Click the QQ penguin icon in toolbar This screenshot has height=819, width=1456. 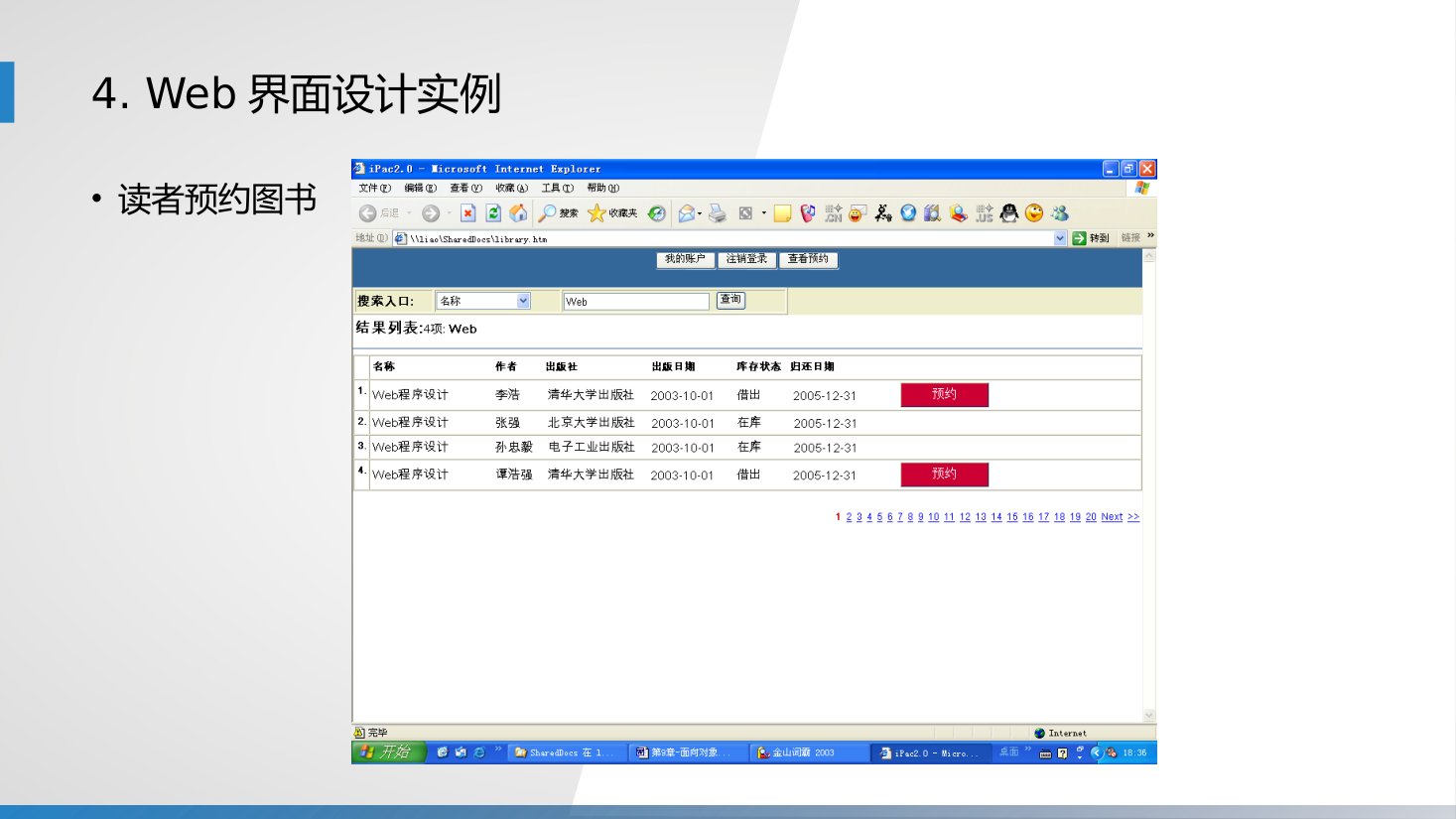(1009, 213)
